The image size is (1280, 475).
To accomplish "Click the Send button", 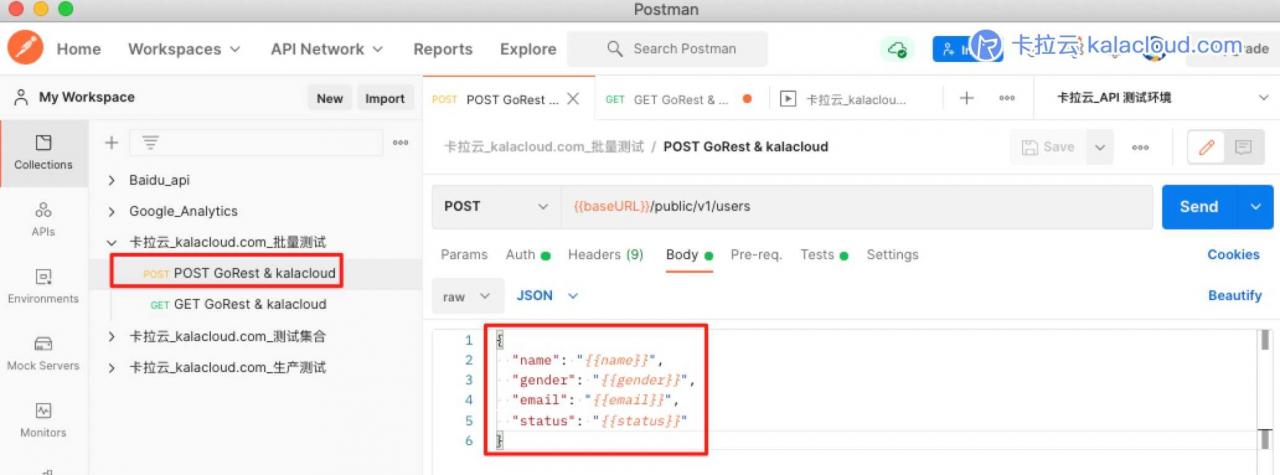I will click(1199, 207).
